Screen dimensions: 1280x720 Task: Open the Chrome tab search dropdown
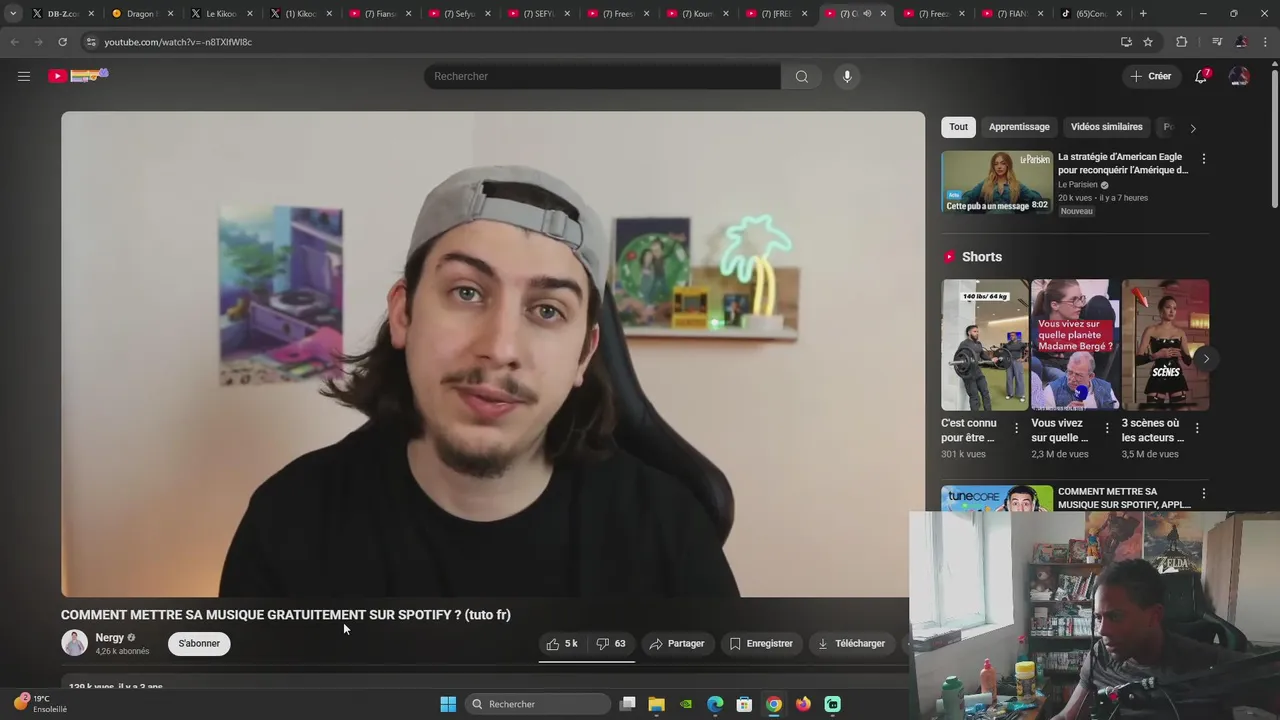[x=13, y=14]
